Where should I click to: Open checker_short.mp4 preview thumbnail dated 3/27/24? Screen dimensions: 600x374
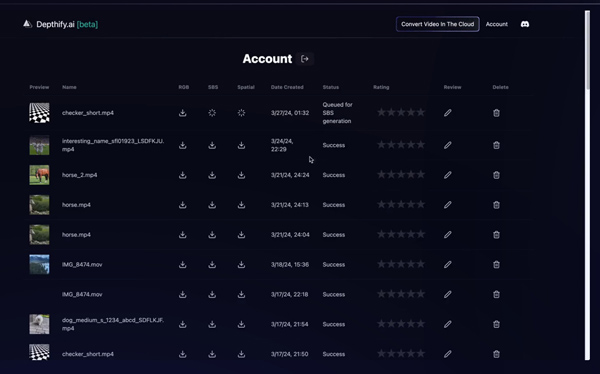pos(39,113)
